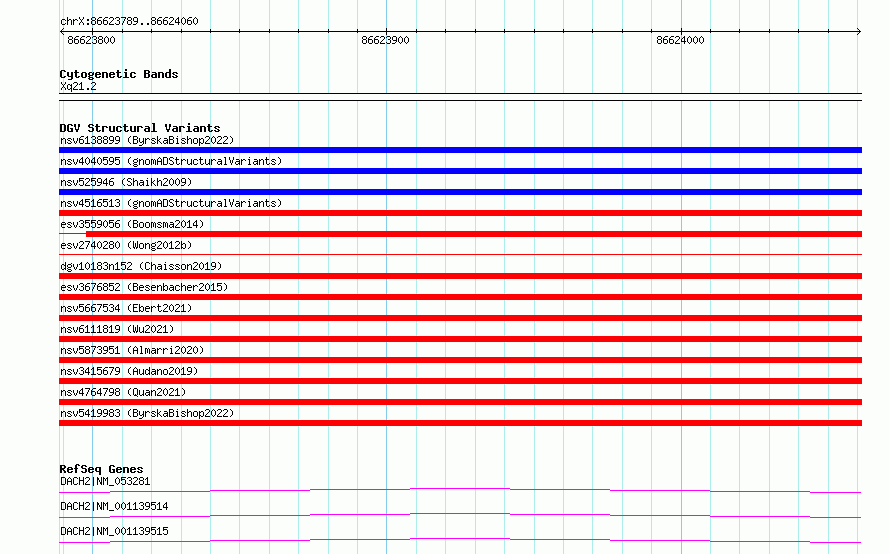The height and width of the screenshot is (554, 890).
Task: Click the chrX:86623789..86624060 region label
Action: (129, 21)
